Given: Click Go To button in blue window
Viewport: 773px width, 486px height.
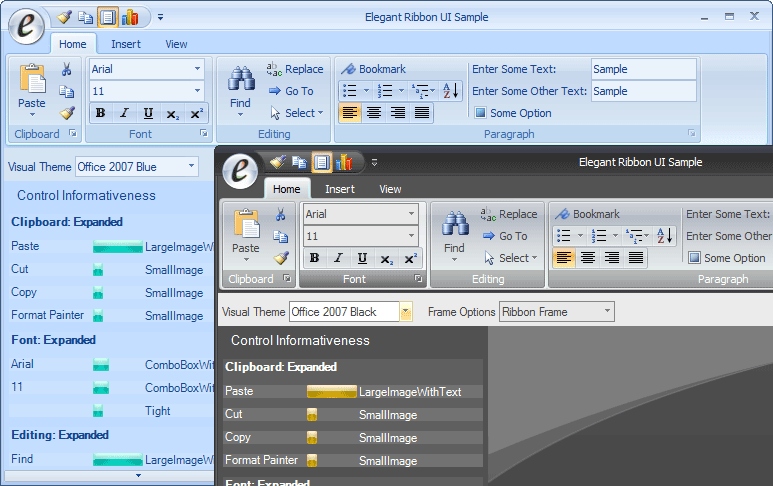Looking at the screenshot, I should click(291, 91).
